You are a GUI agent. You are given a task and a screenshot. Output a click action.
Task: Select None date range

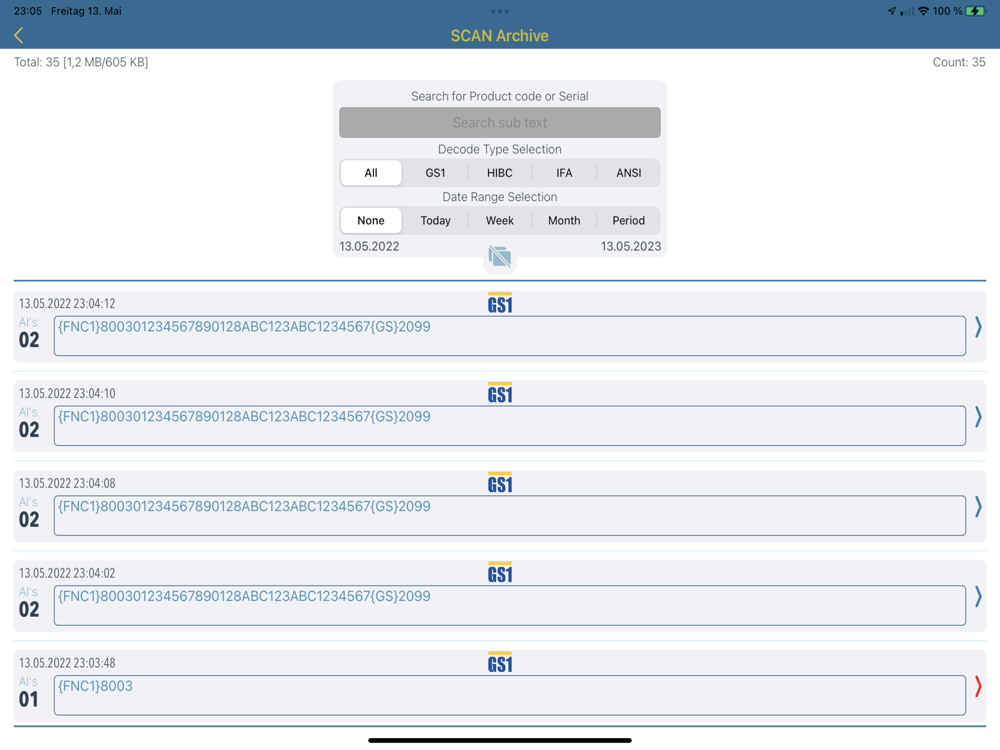[x=371, y=221]
